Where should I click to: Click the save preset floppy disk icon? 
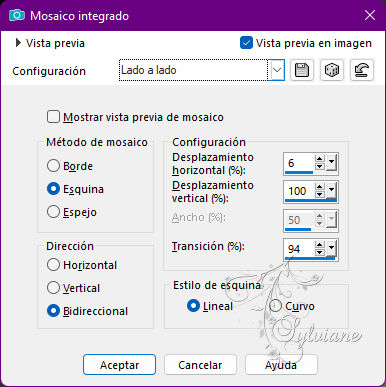[302, 70]
